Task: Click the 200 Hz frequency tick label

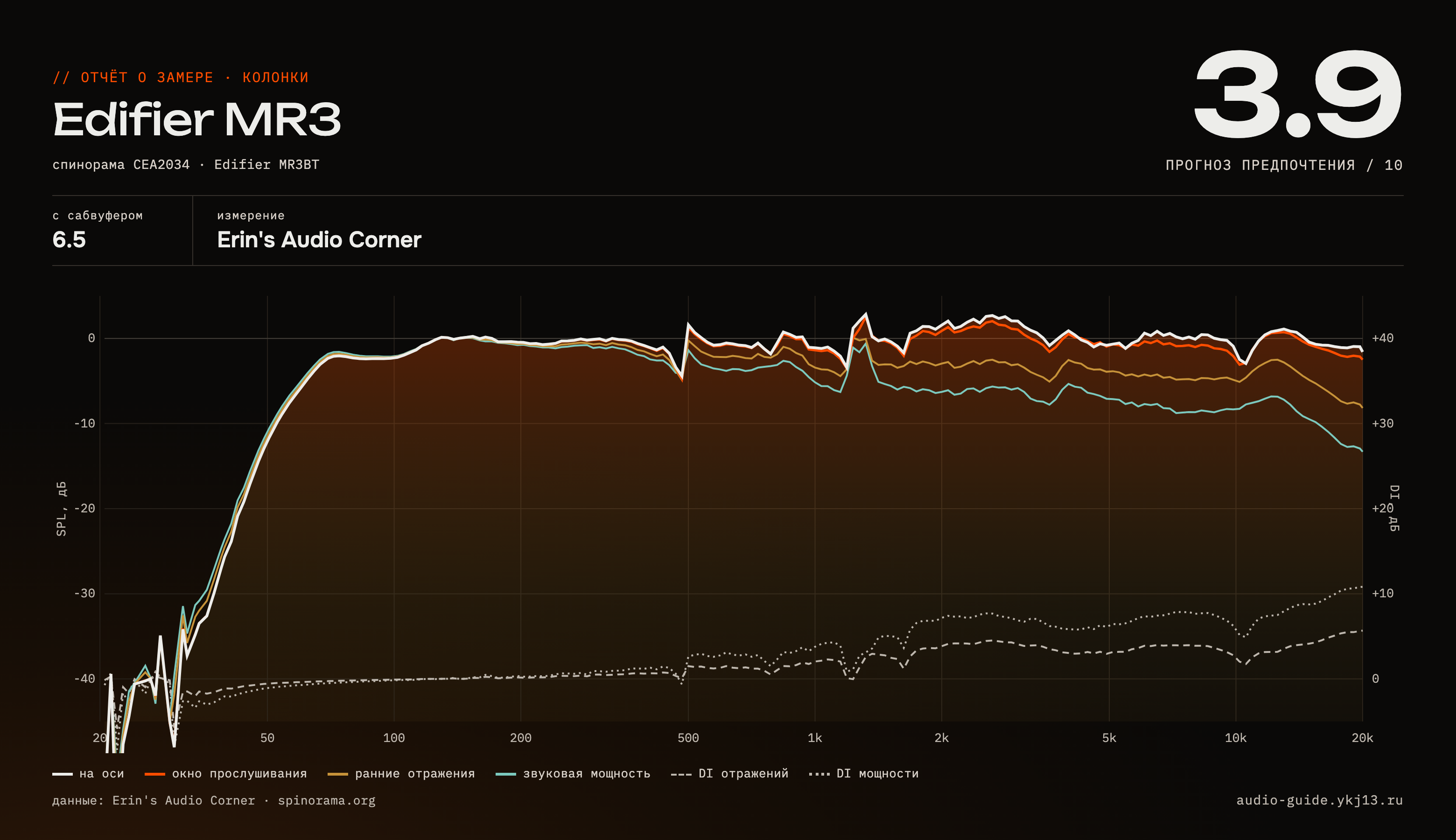Action: (x=521, y=738)
